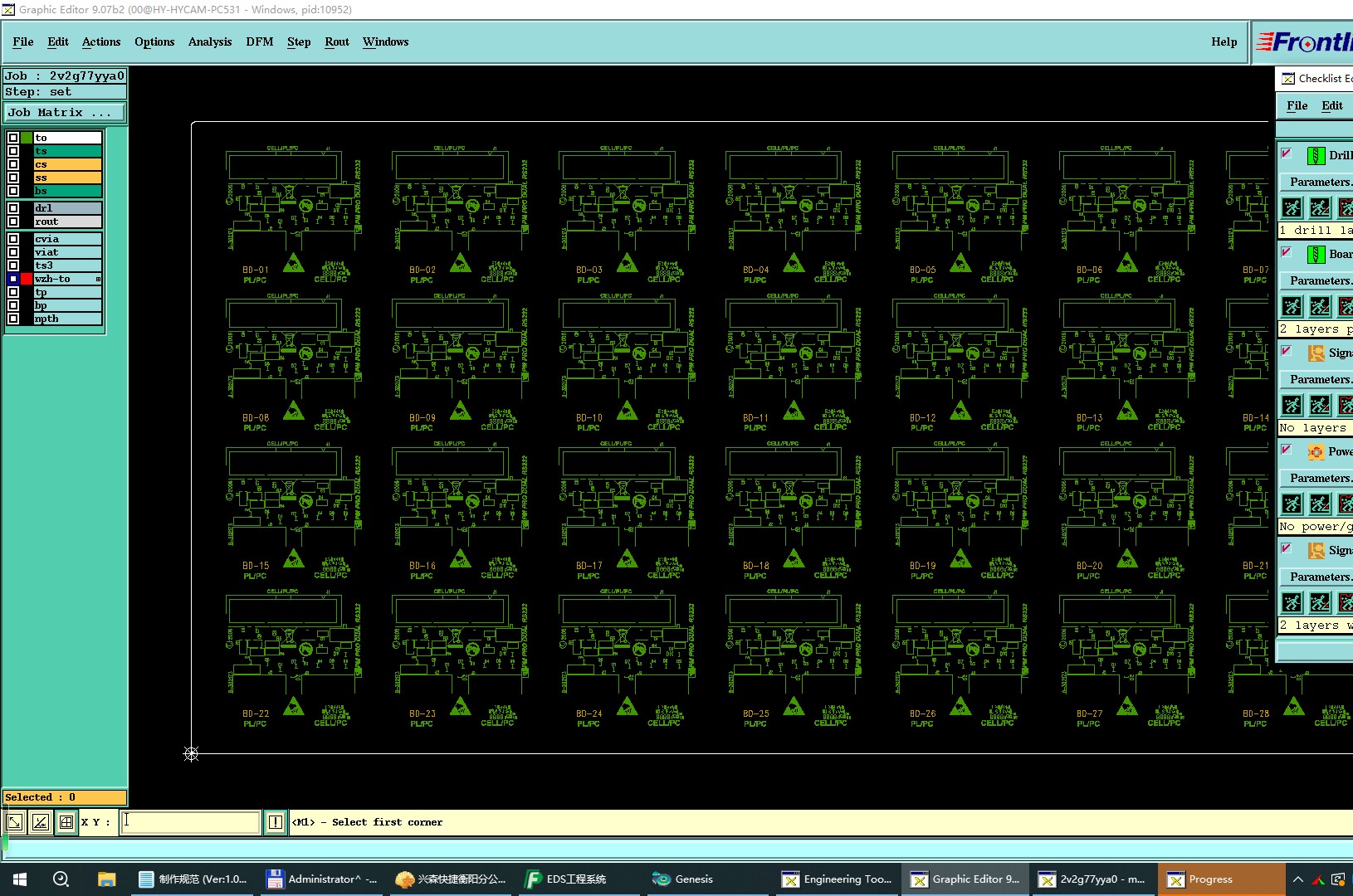
Task: Open the DFM menu
Action: pyautogui.click(x=260, y=41)
